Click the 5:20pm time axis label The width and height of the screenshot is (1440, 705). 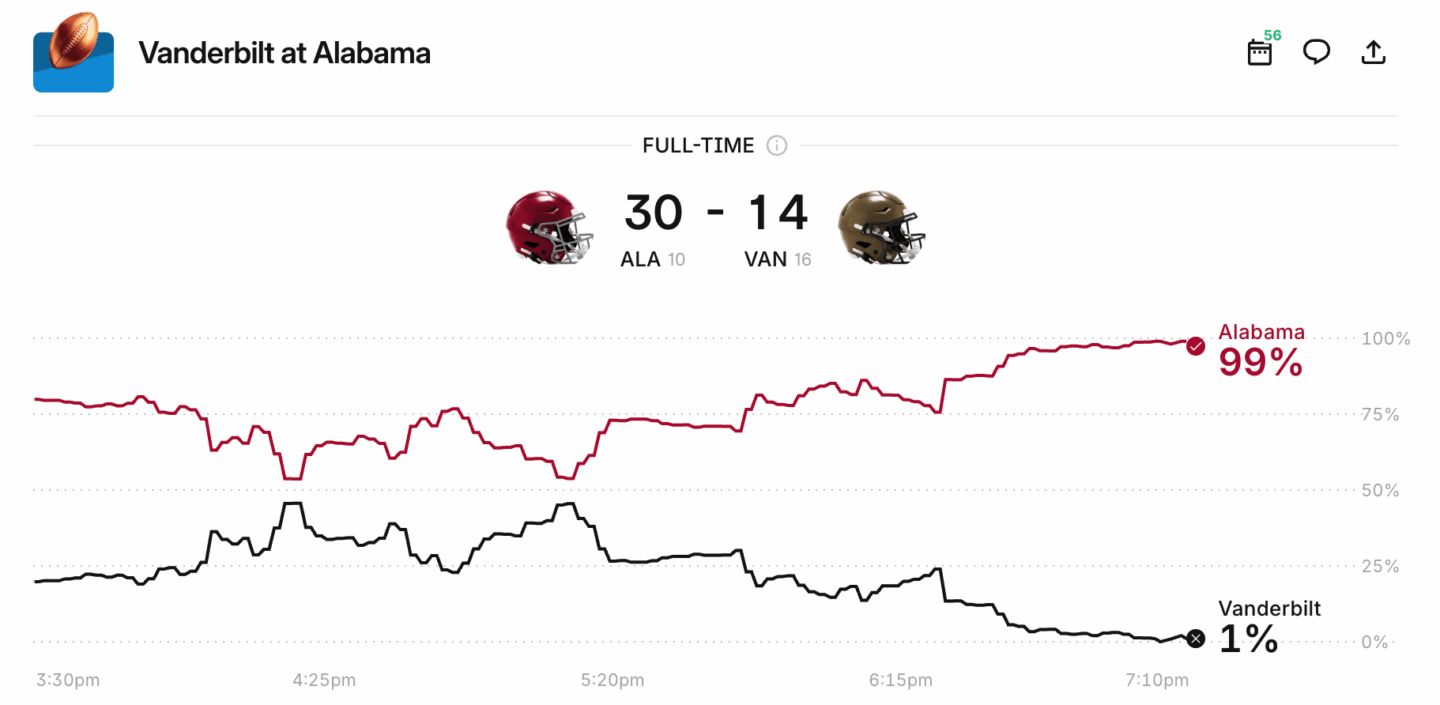tap(612, 681)
